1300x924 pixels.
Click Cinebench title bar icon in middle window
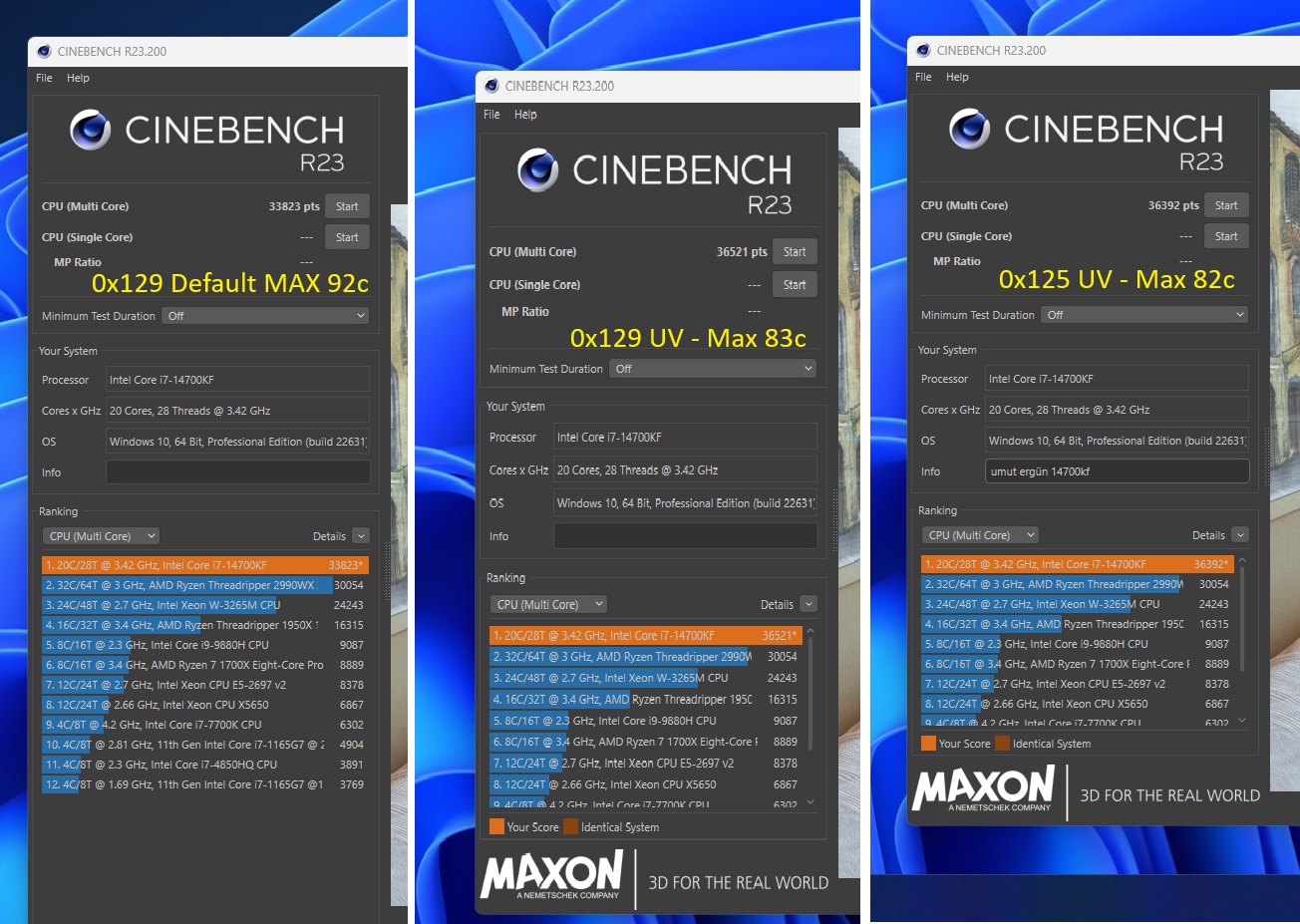point(491,86)
